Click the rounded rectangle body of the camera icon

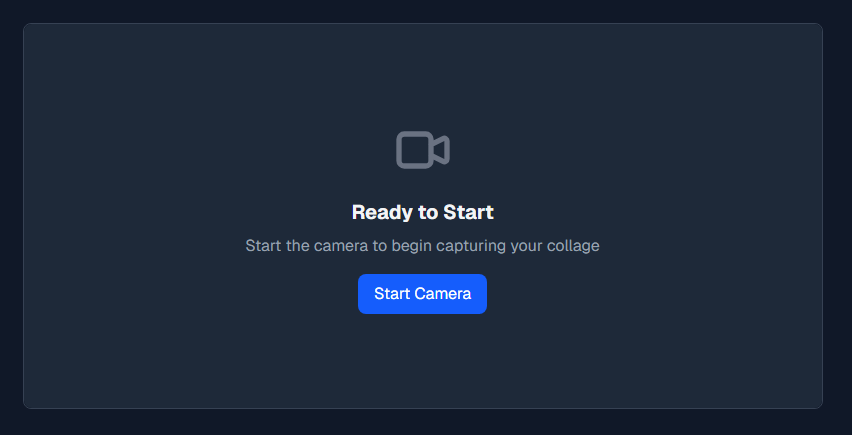coord(415,149)
